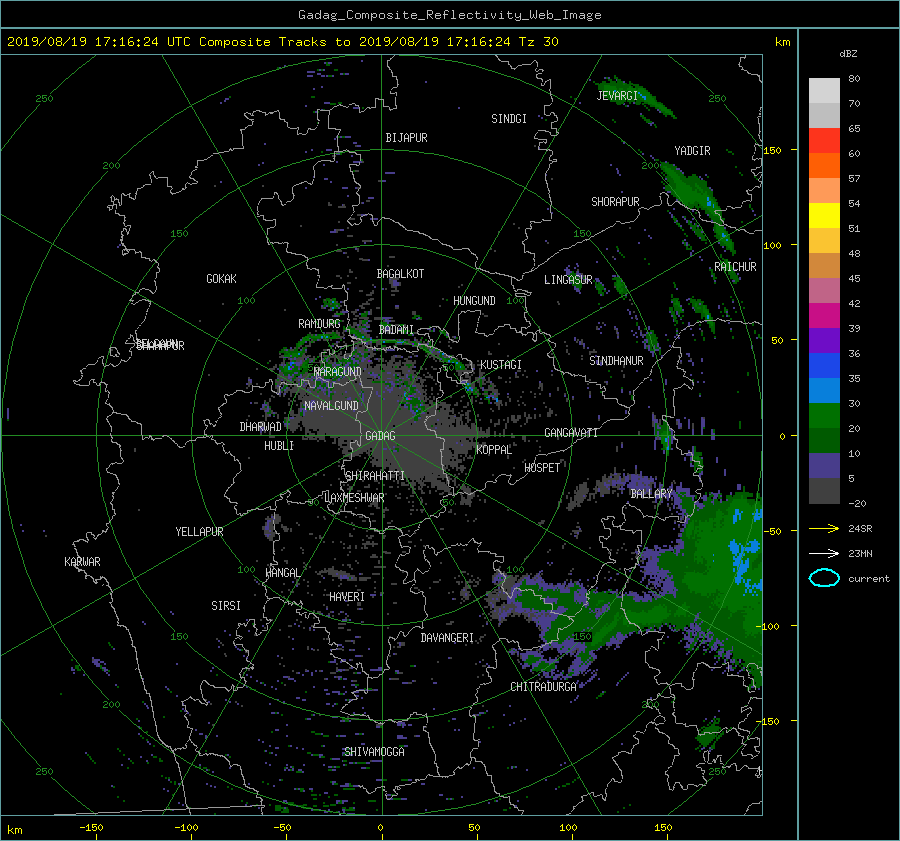Click the dBZ legend heading

click(848, 53)
